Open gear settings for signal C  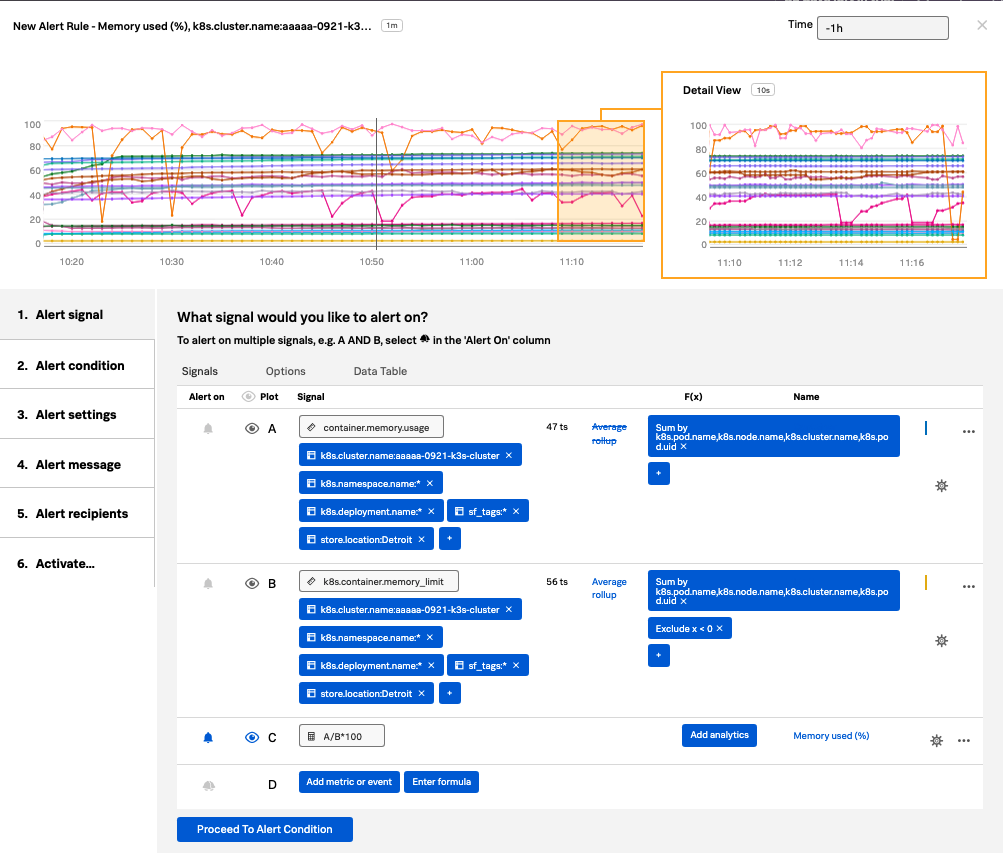click(936, 741)
